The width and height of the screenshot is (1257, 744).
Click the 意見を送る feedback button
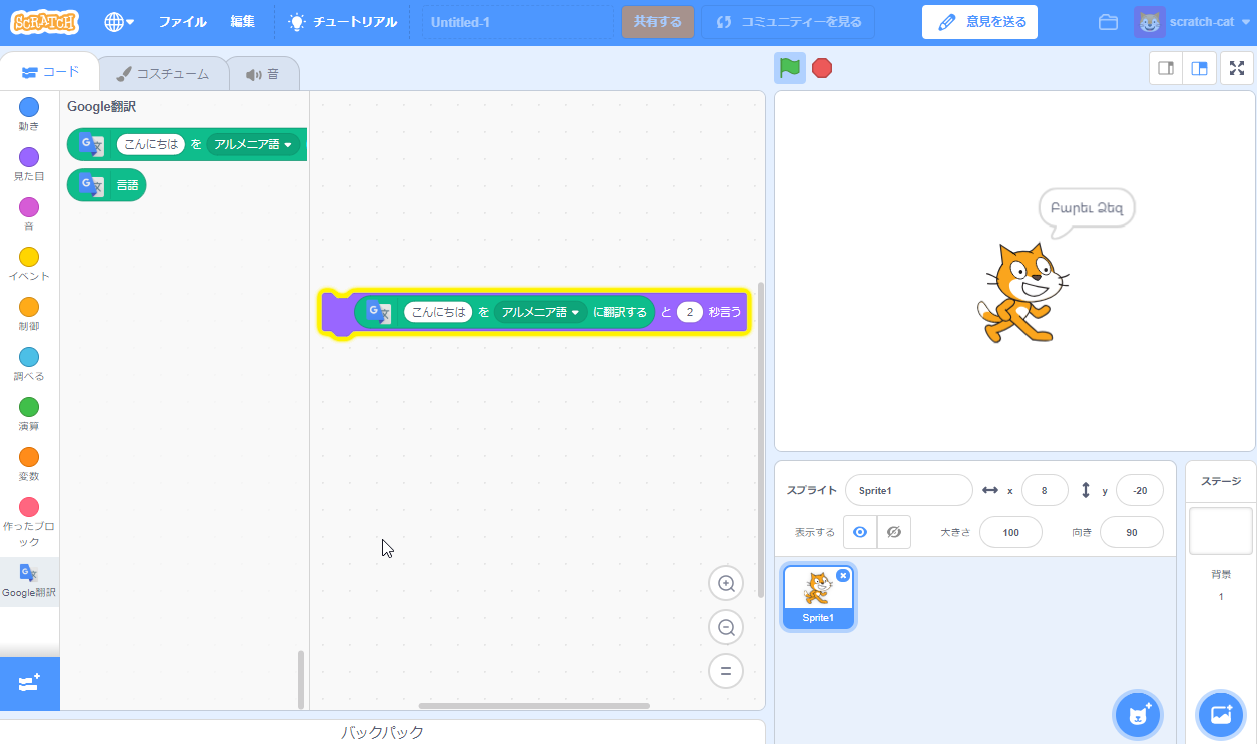980,22
